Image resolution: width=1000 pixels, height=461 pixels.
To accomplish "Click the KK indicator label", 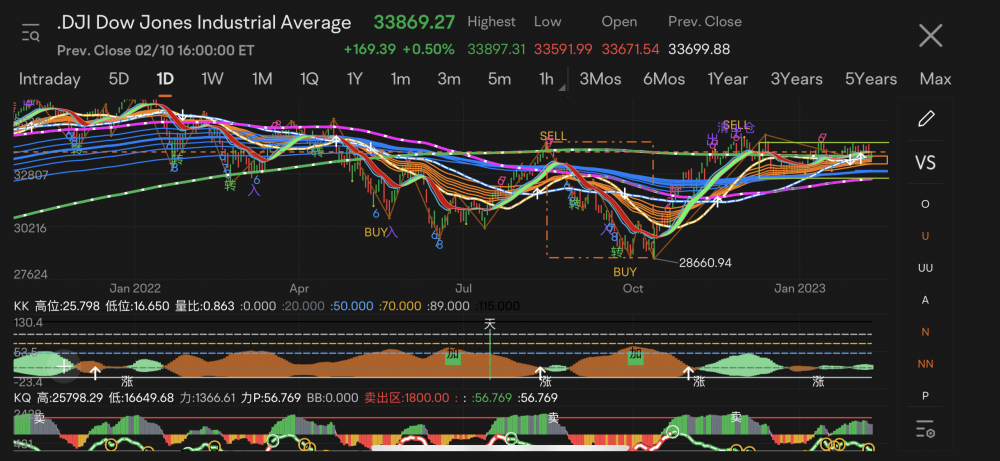I will click(21, 306).
